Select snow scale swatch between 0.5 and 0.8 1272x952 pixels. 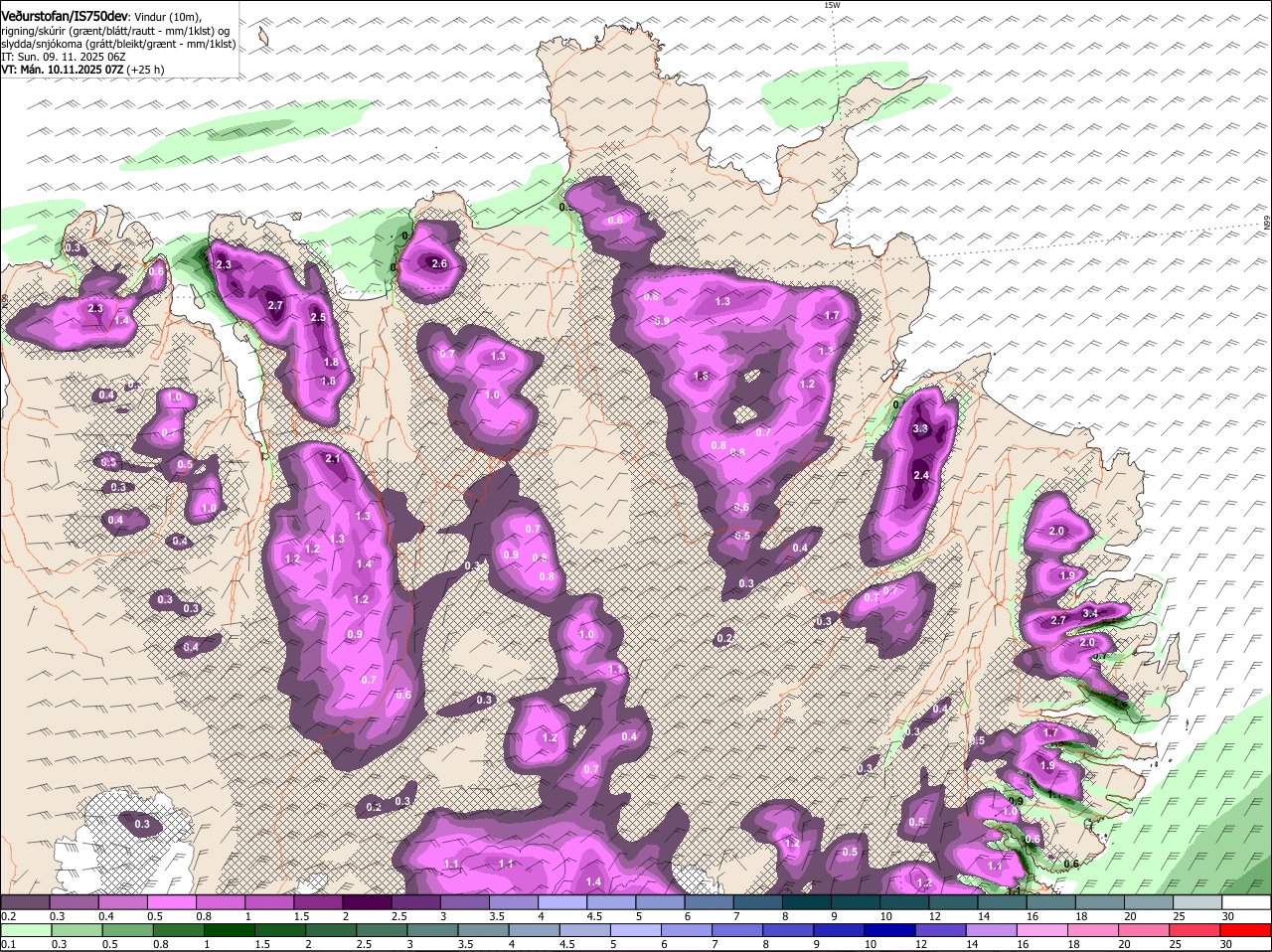(171, 902)
